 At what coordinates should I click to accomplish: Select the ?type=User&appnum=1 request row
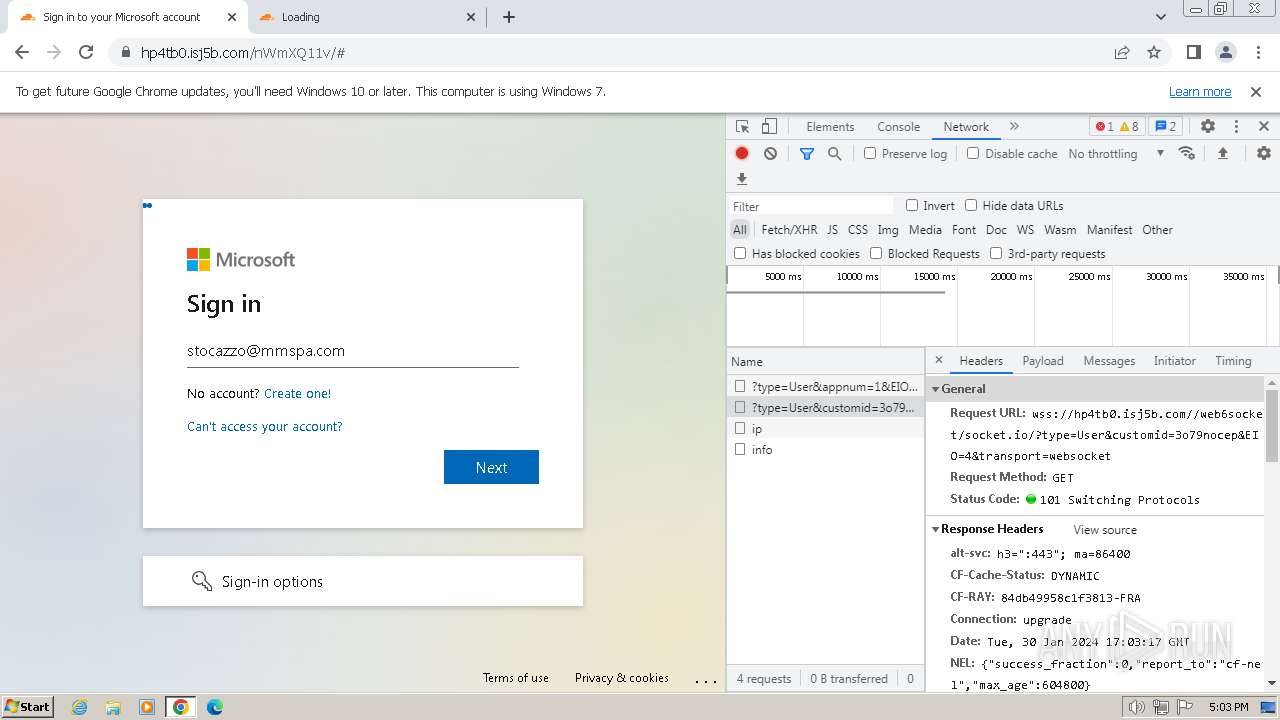pyautogui.click(x=825, y=386)
